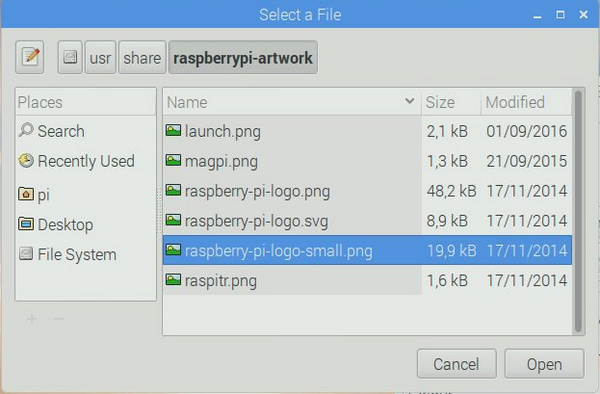Click the raspitr.png image icon
Screen dimensions: 600x394
(173, 280)
